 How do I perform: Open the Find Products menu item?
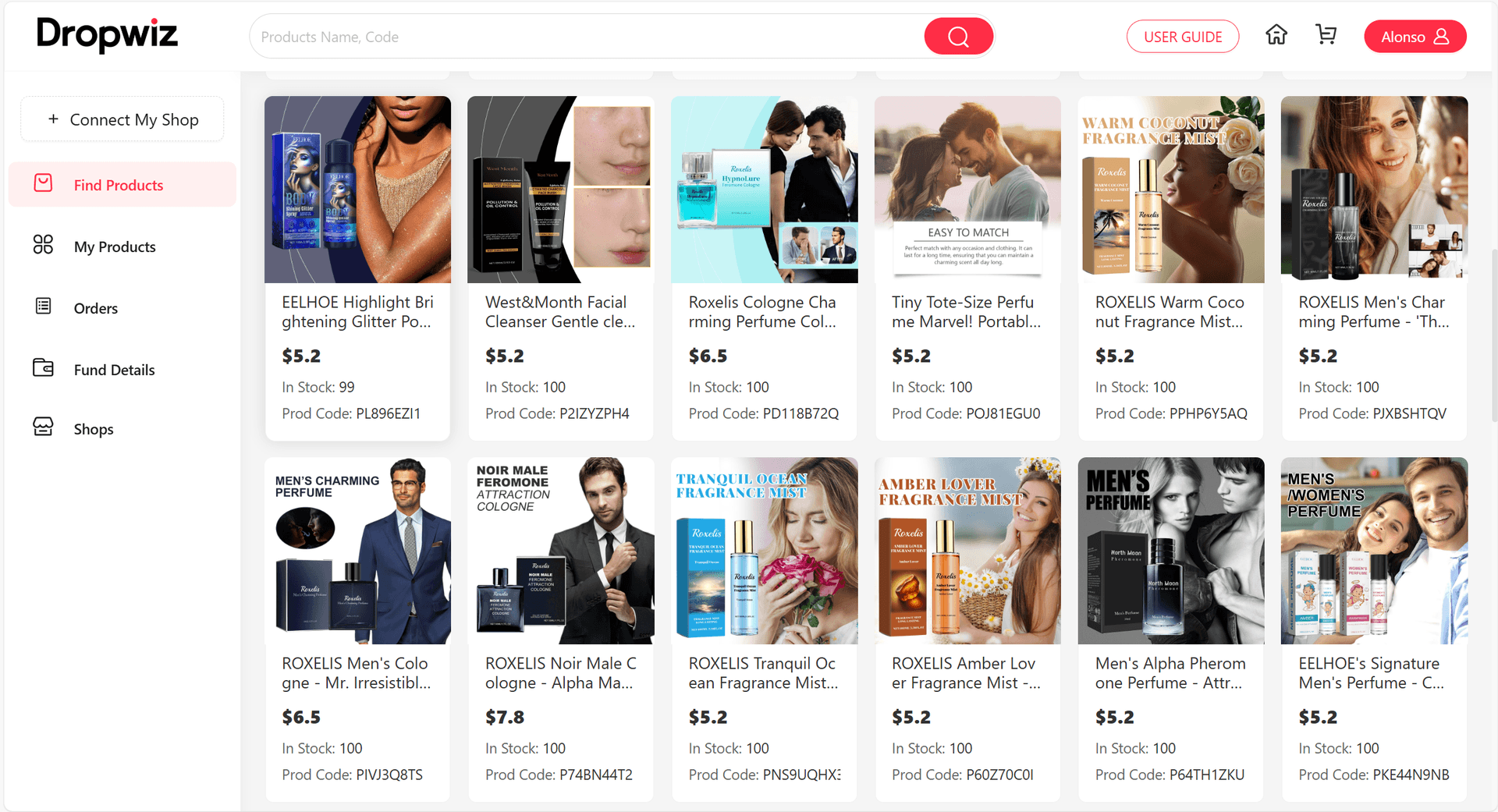pos(122,185)
